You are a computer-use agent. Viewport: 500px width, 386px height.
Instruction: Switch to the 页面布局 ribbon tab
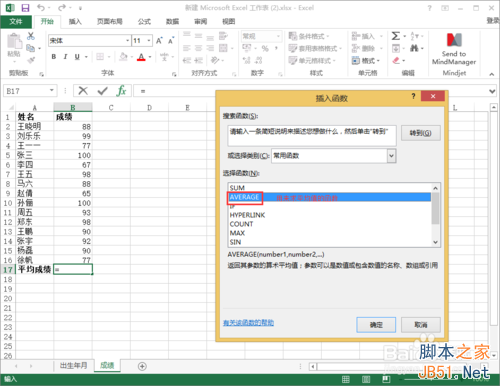click(x=110, y=22)
